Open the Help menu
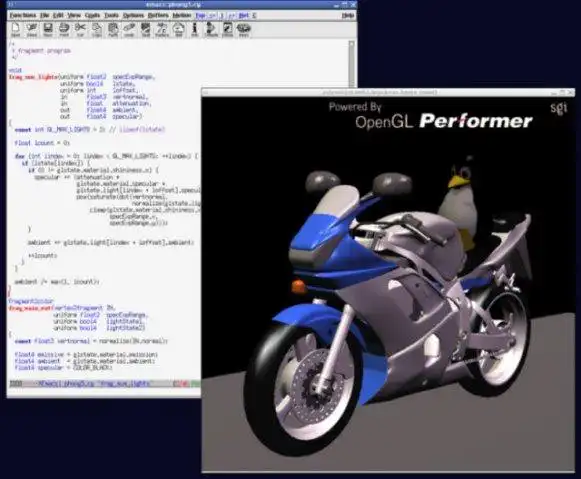 pos(348,15)
